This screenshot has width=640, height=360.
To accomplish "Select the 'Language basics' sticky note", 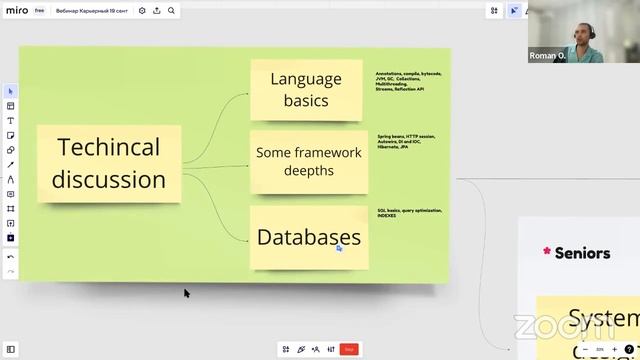I will tap(306, 90).
